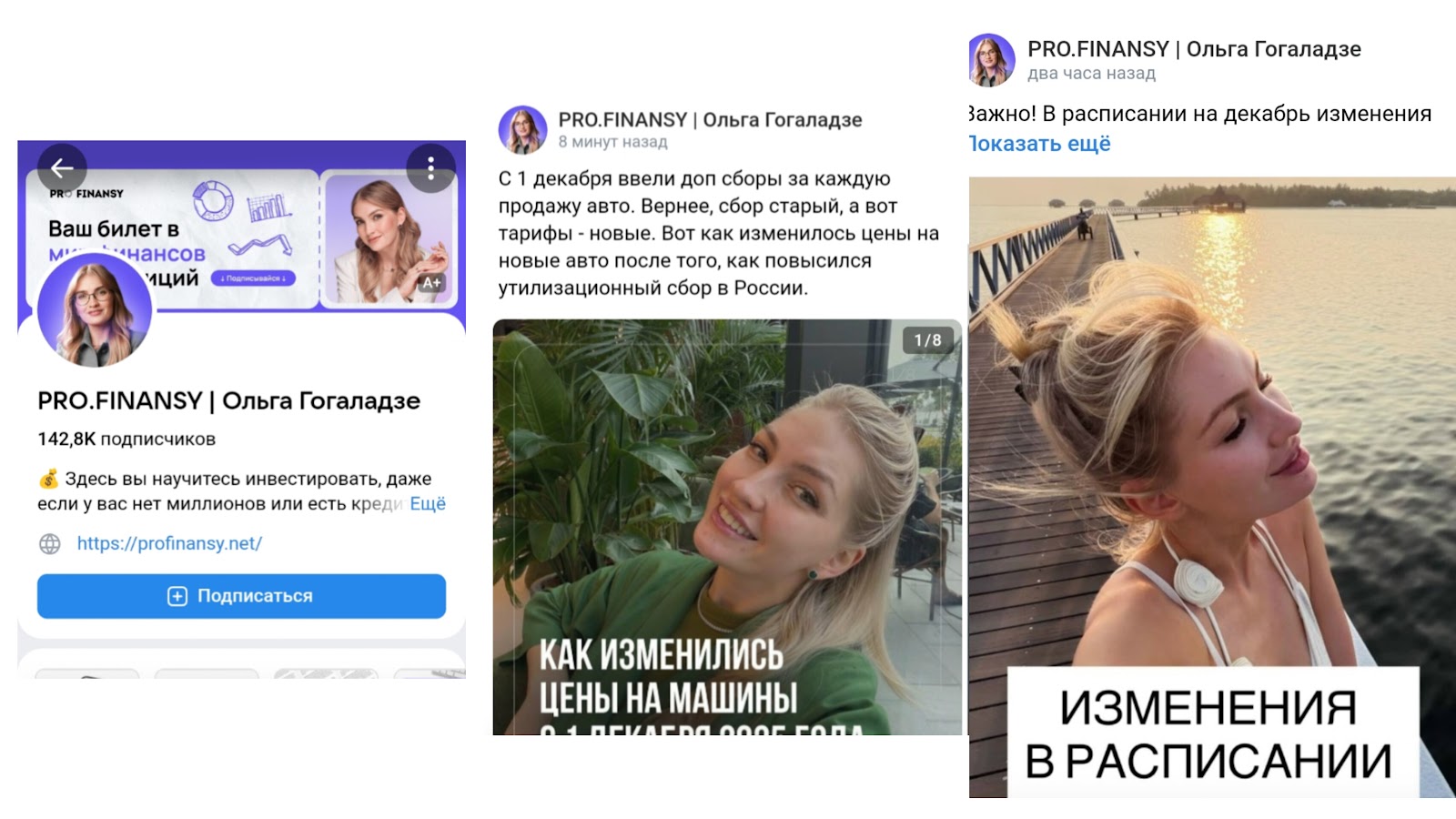This screenshot has height=819, width=1456.
Task: Subscribe with the Подписаться button
Action: coord(241,596)
